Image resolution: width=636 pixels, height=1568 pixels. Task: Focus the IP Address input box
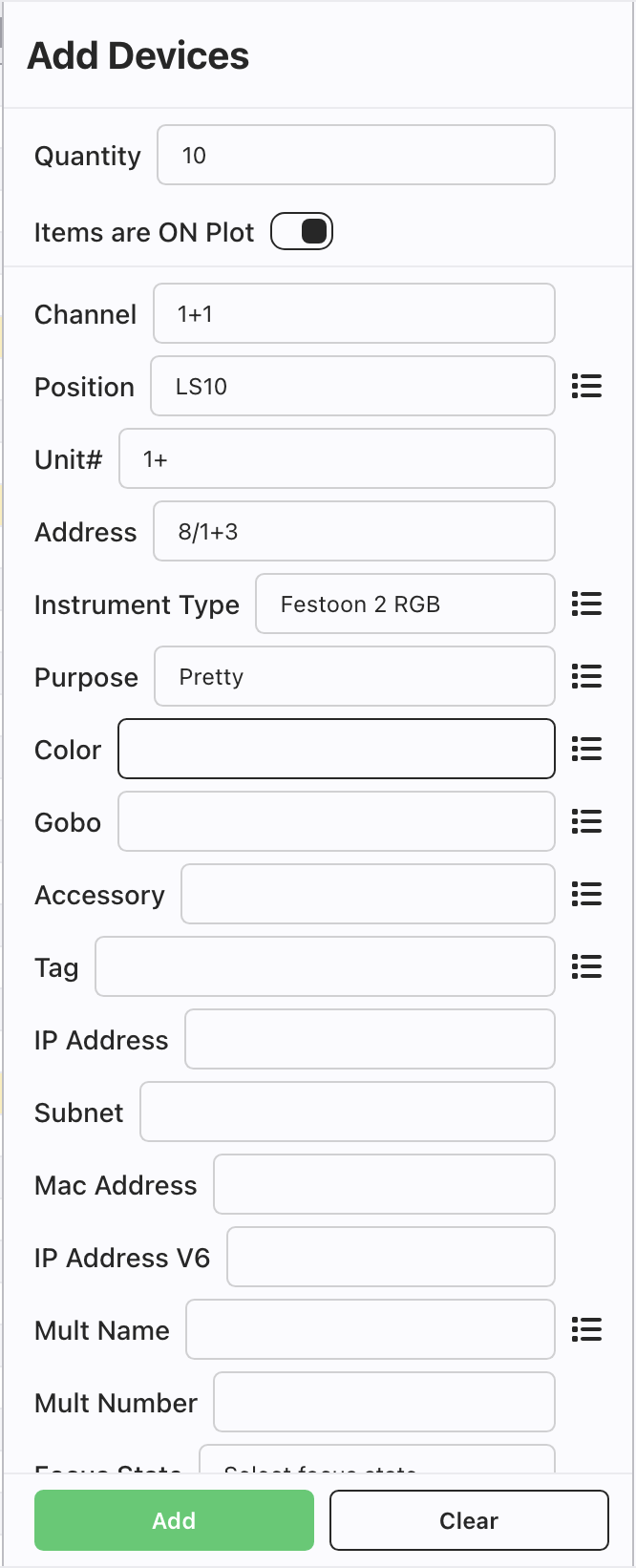(370, 1040)
